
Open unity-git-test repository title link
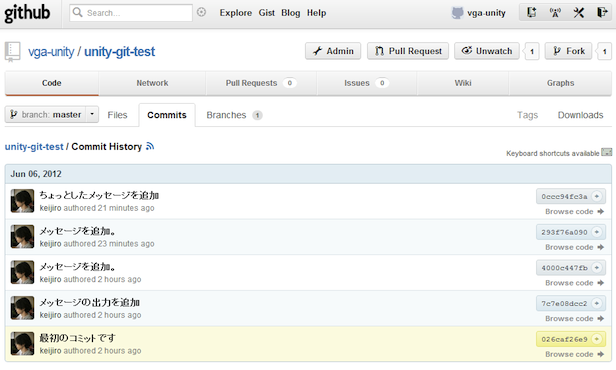coord(119,51)
